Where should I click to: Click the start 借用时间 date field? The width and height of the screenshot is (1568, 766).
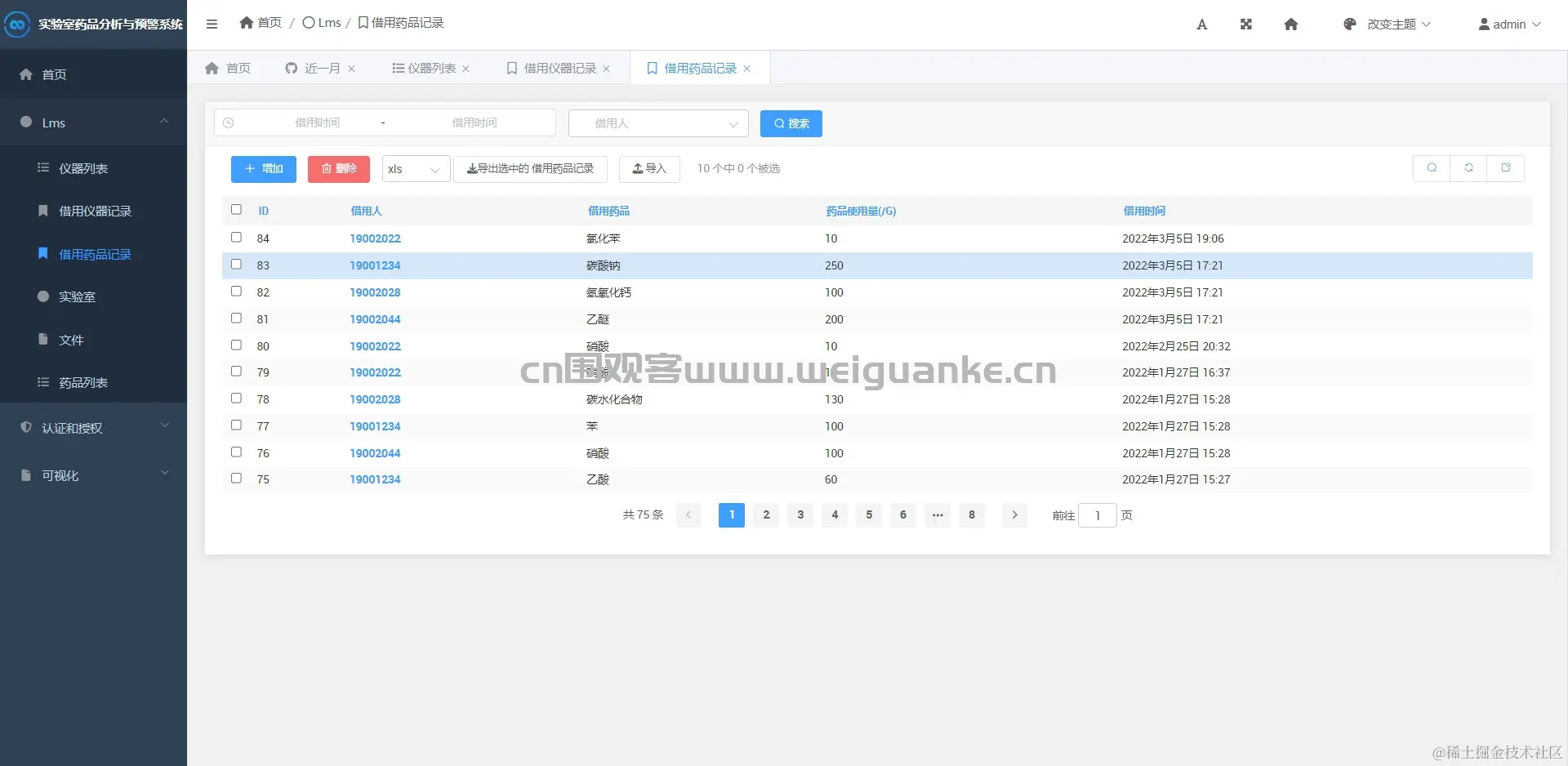coord(317,123)
